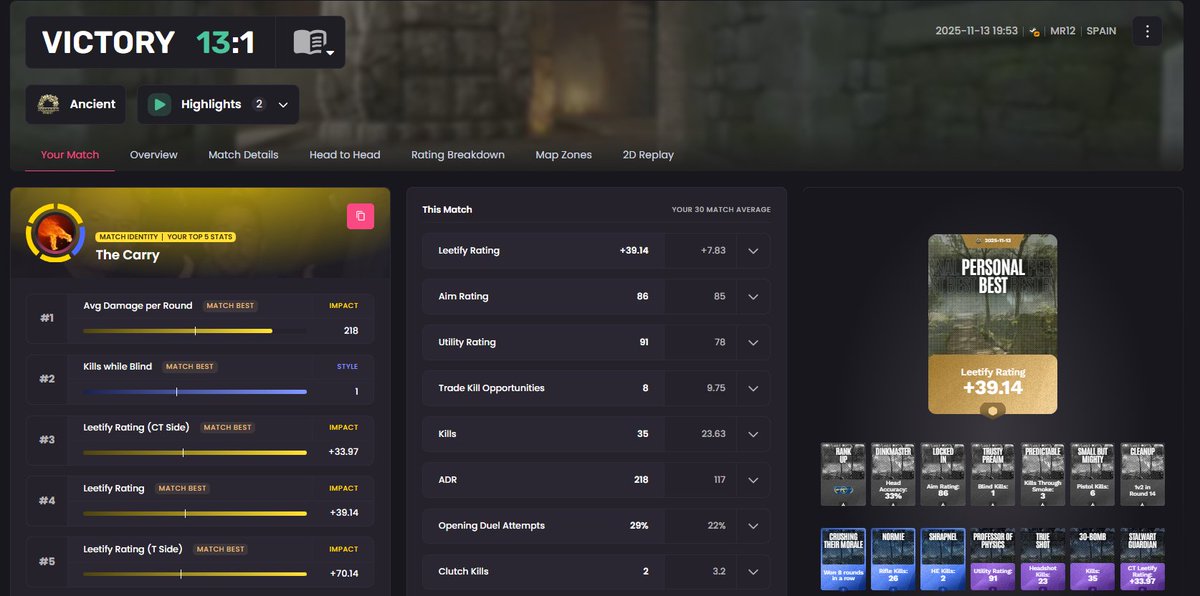Launch the 2D Replay tab
The width and height of the screenshot is (1200, 596).
point(648,155)
